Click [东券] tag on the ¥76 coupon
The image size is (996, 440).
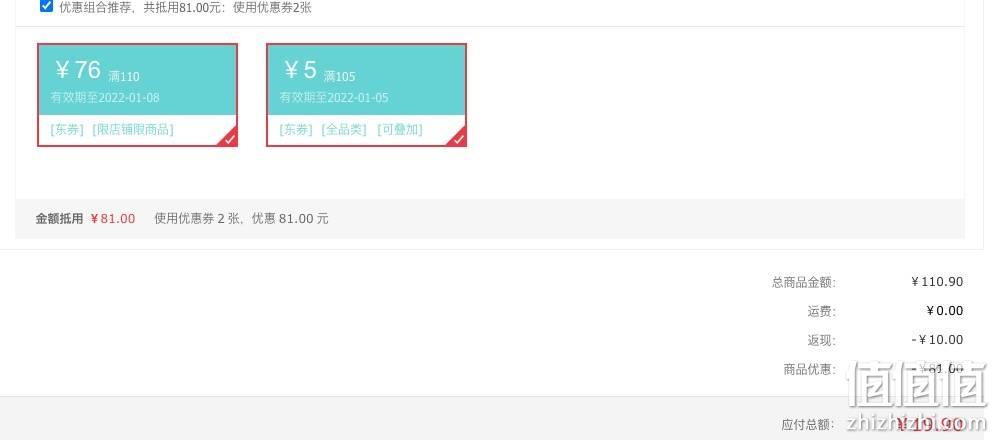coord(67,130)
